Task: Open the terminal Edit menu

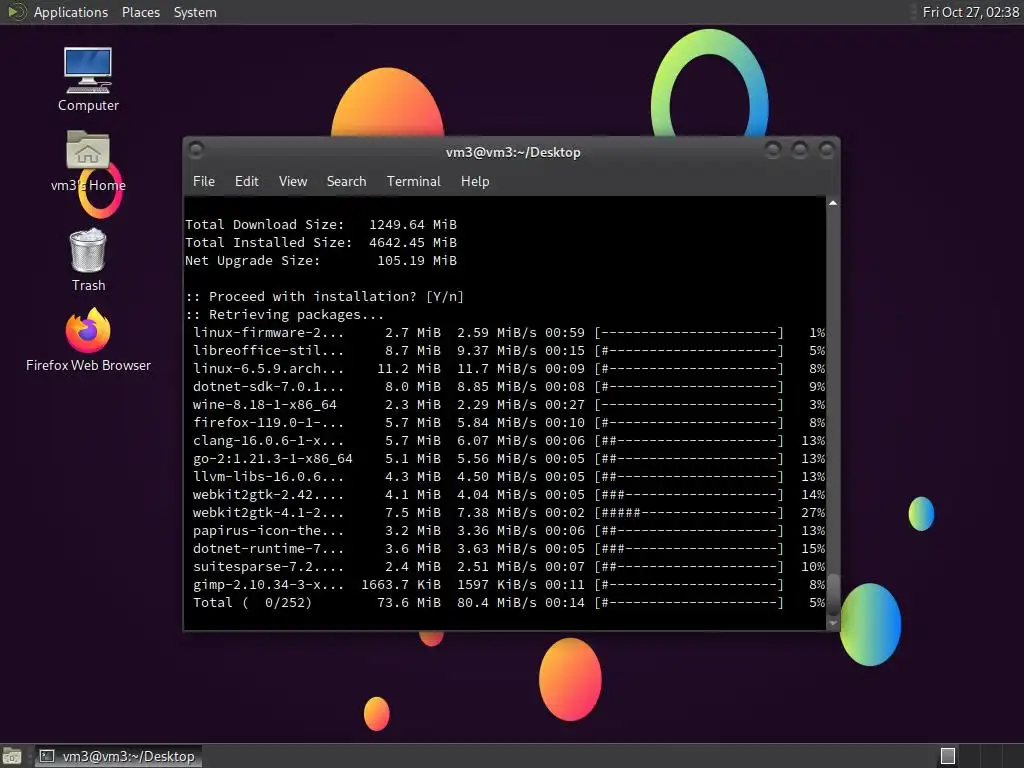Action: coord(246,181)
